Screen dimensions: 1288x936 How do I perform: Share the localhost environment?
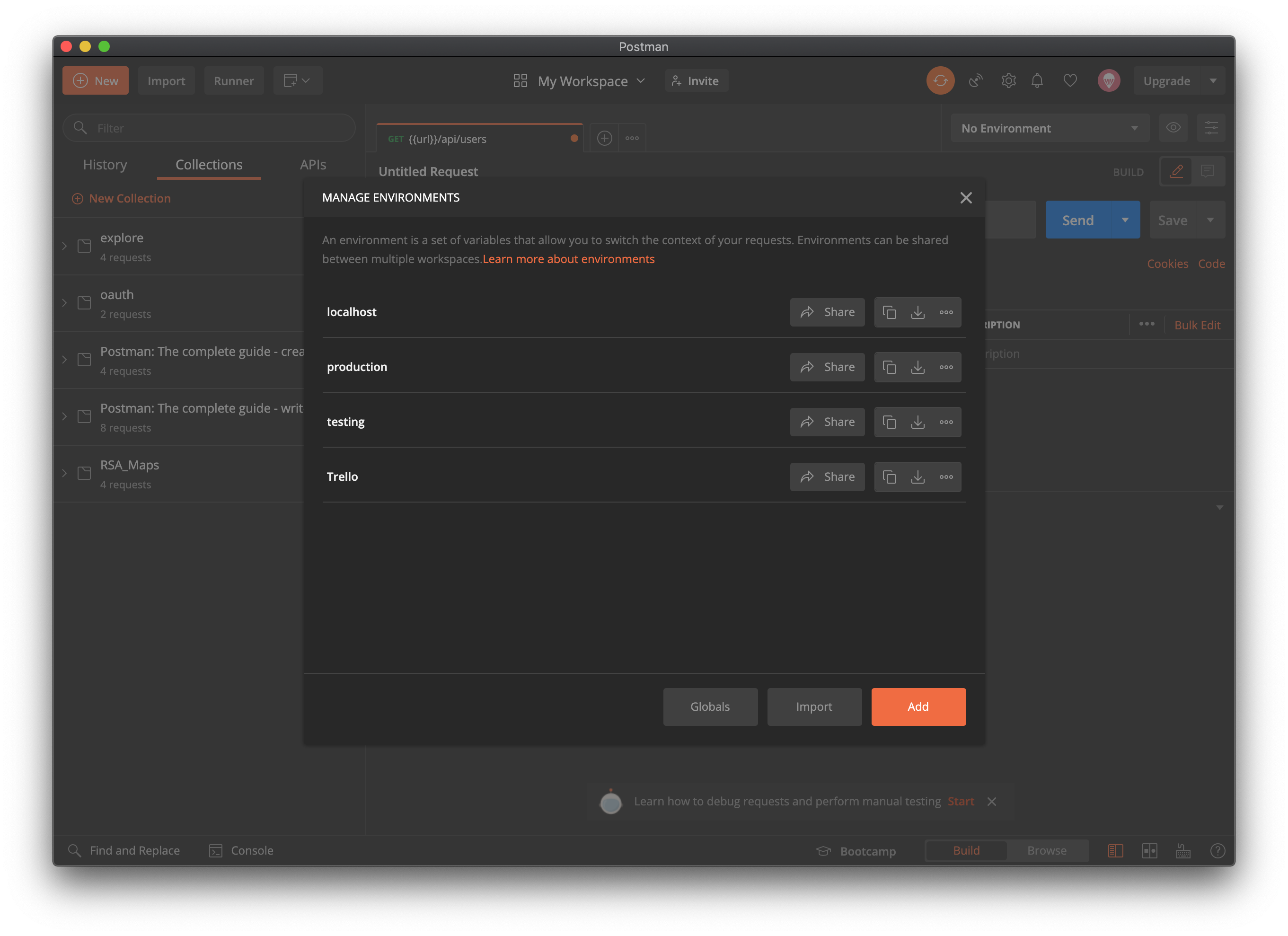(827, 312)
